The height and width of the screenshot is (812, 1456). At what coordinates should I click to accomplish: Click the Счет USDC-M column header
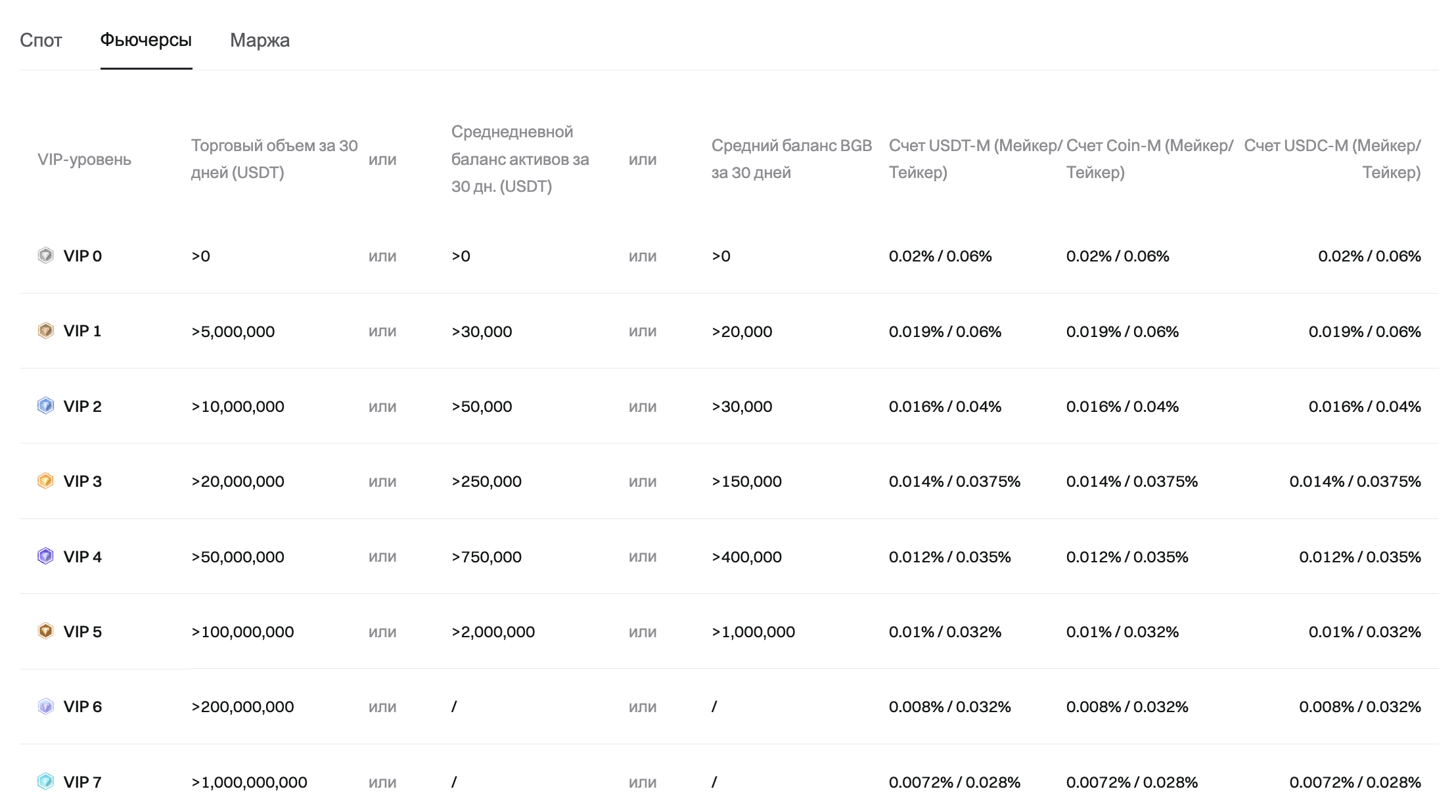point(1332,159)
